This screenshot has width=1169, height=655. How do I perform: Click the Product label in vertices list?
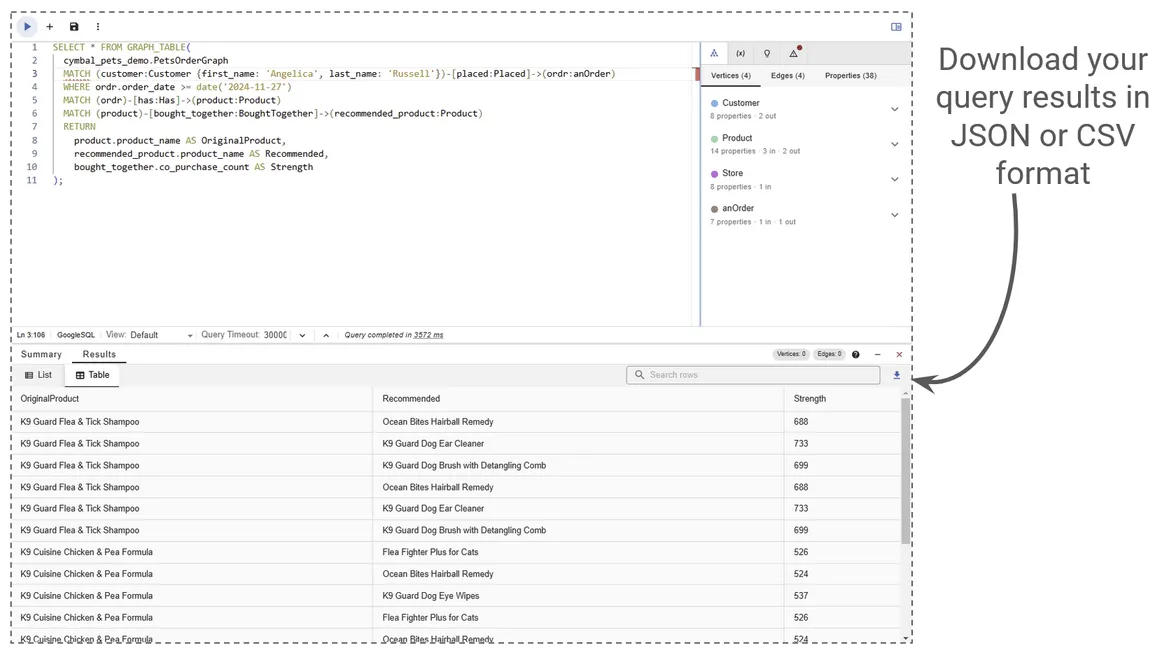coord(737,138)
